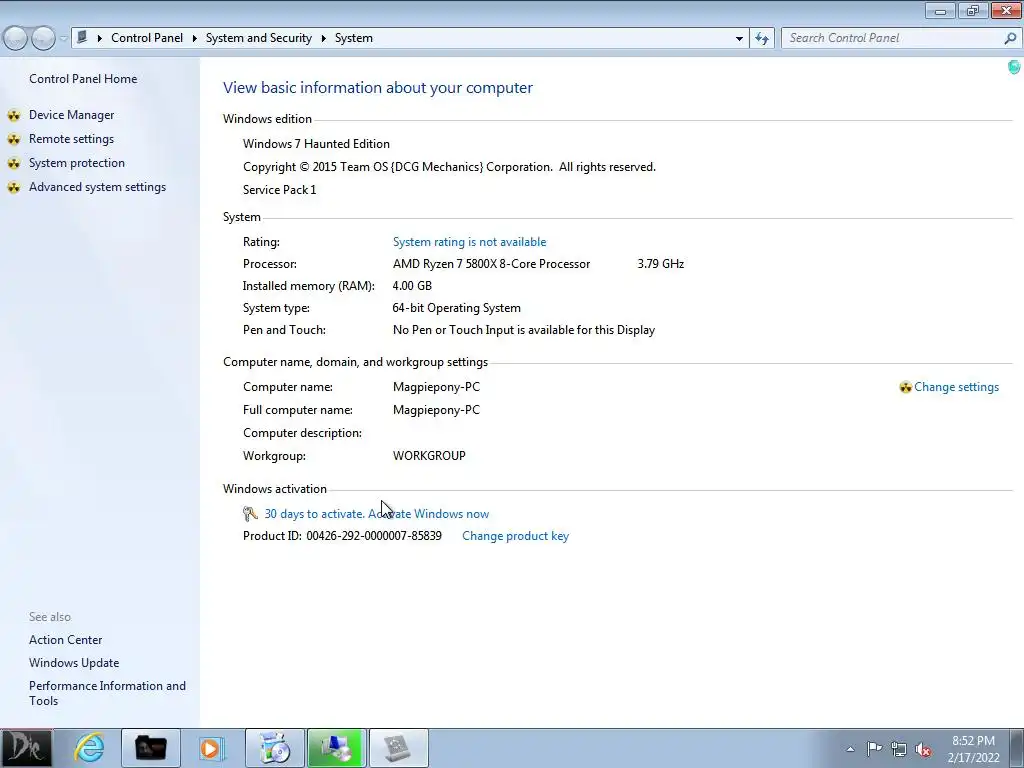Click the Advanced system settings shield icon
This screenshot has width=1024, height=768.
[14, 188]
